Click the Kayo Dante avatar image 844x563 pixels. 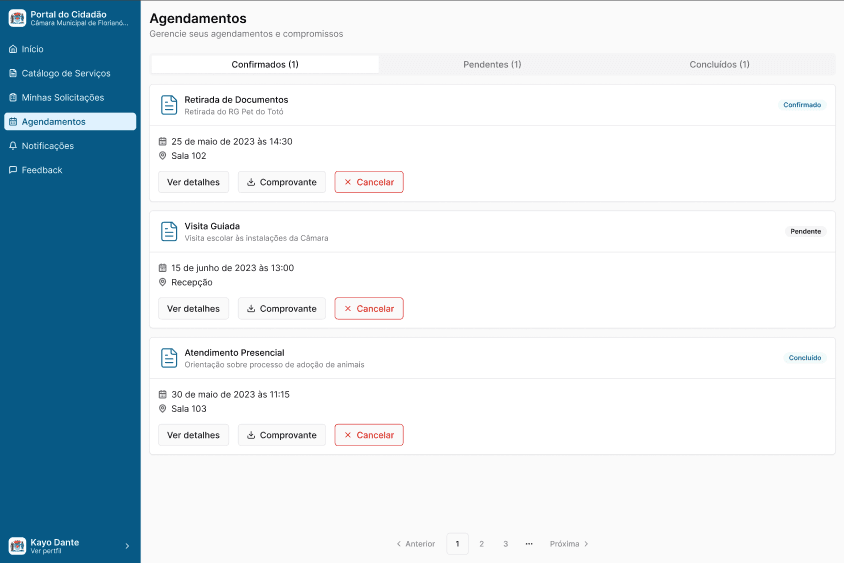17,546
